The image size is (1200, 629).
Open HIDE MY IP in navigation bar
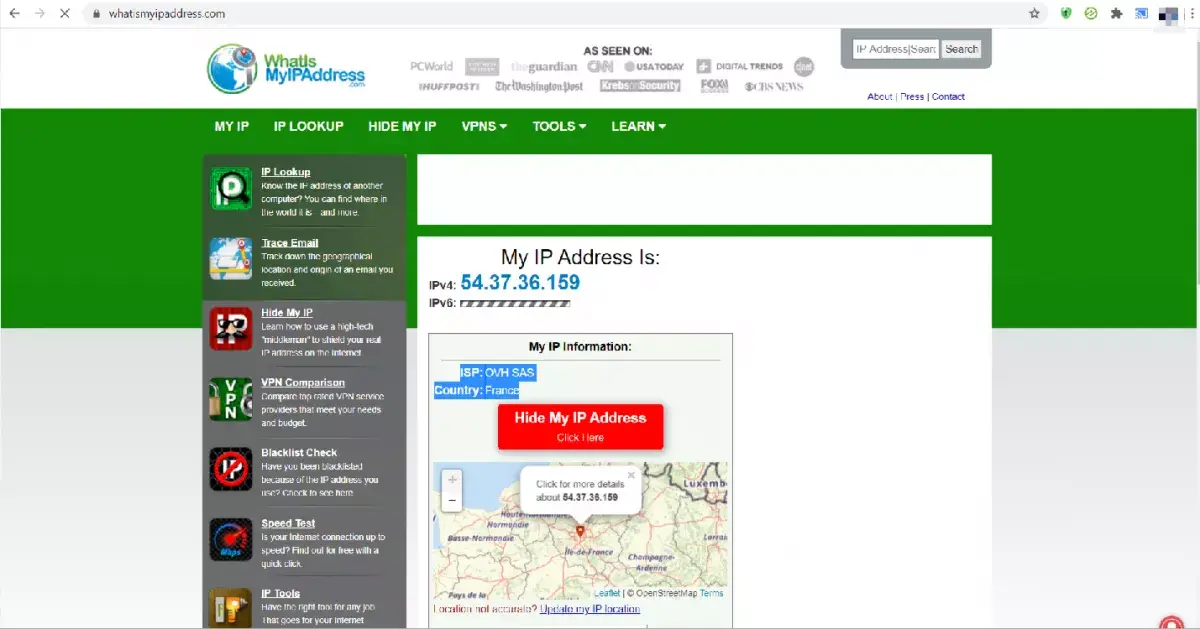pos(402,126)
